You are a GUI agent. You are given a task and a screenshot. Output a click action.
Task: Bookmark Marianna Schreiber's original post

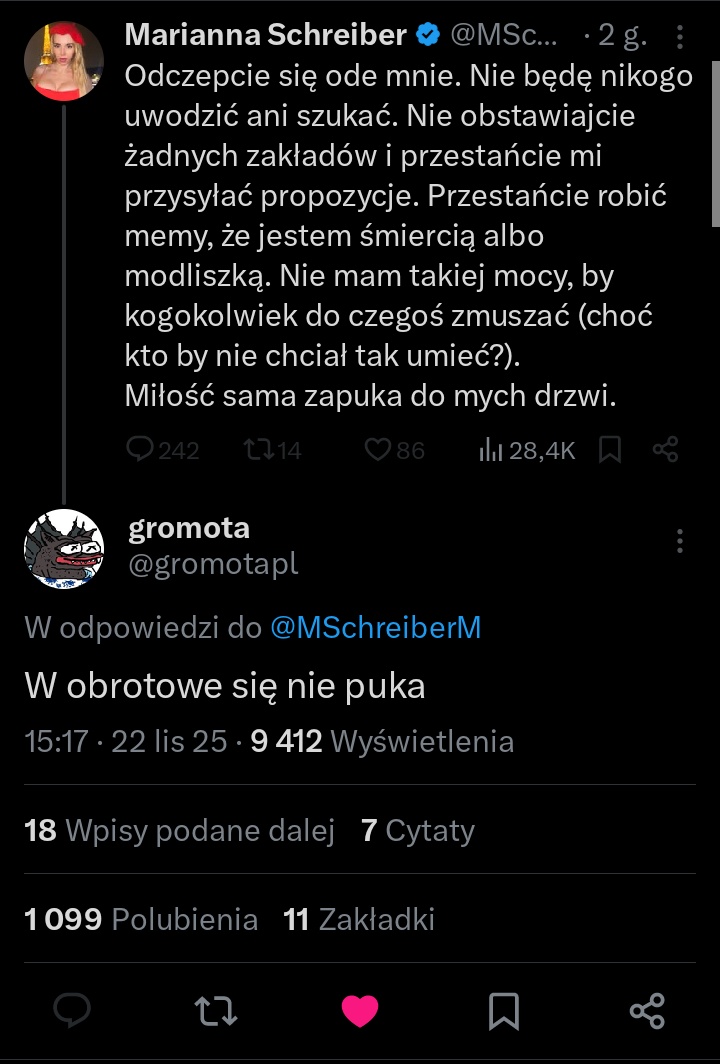(610, 450)
